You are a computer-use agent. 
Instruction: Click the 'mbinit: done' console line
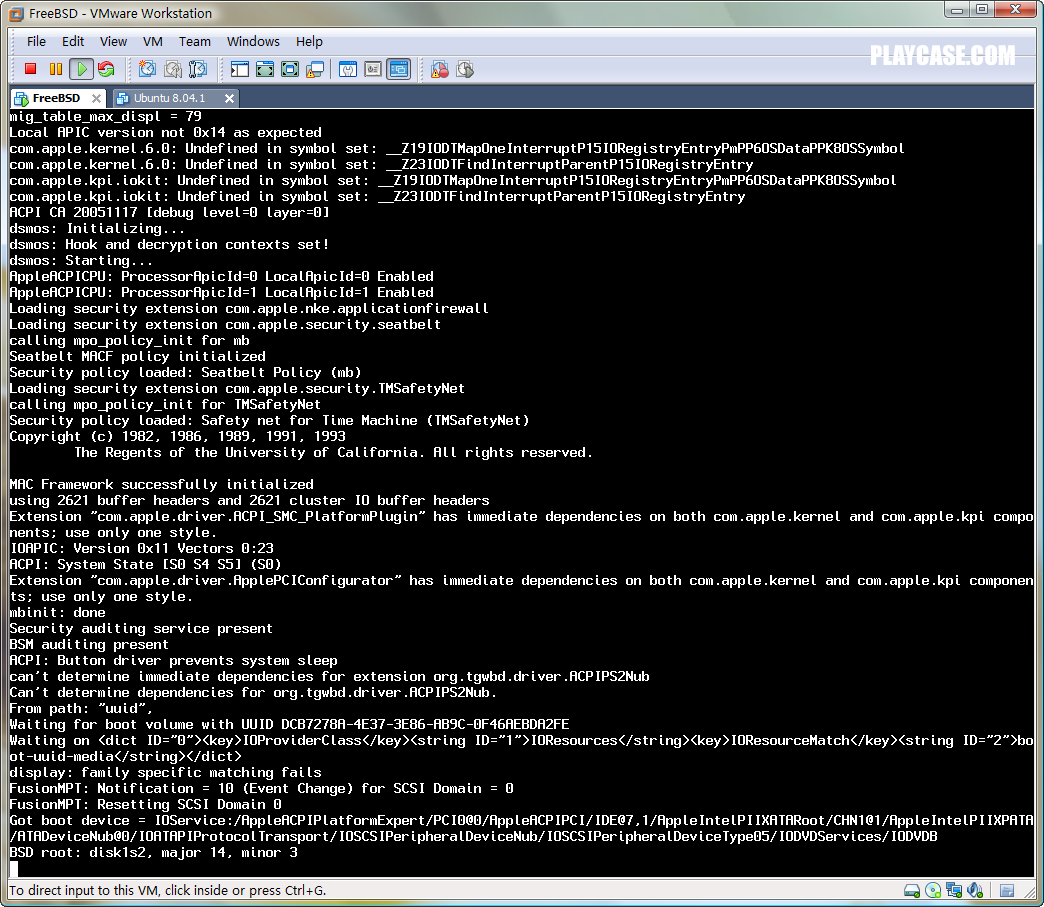click(x=57, y=612)
